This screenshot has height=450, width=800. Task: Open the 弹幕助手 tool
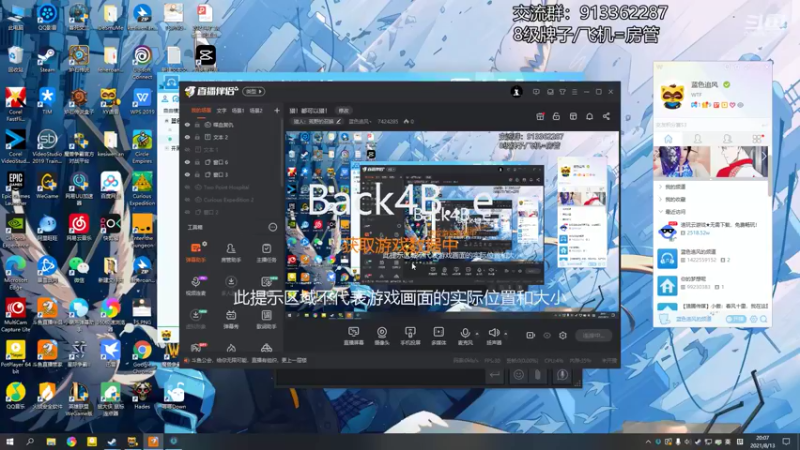pos(196,253)
